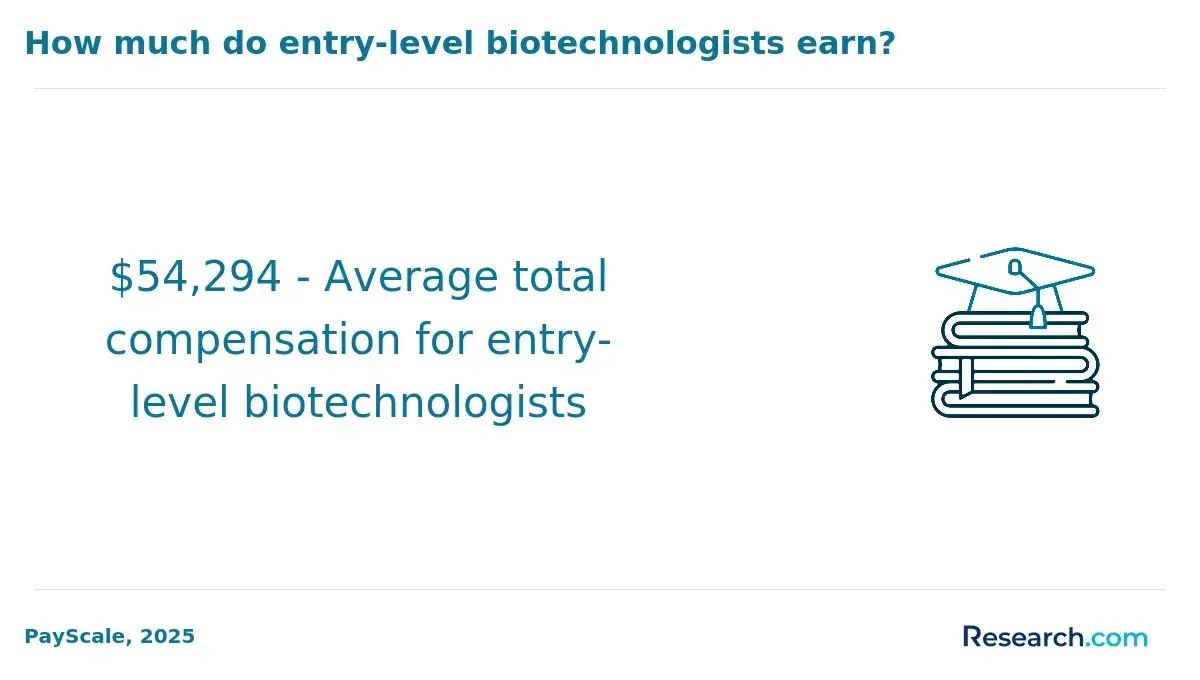Viewport: 1200px width, 680px height.
Task: Click the top book in the stack
Action: tap(1015, 329)
